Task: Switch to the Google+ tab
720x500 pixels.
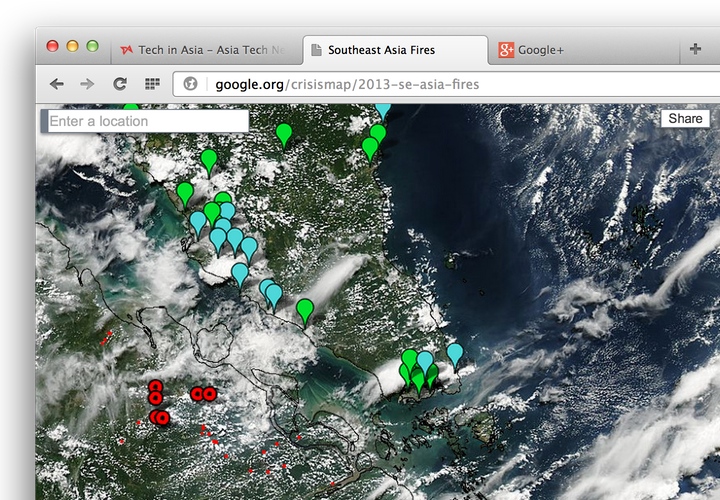Action: (583, 50)
